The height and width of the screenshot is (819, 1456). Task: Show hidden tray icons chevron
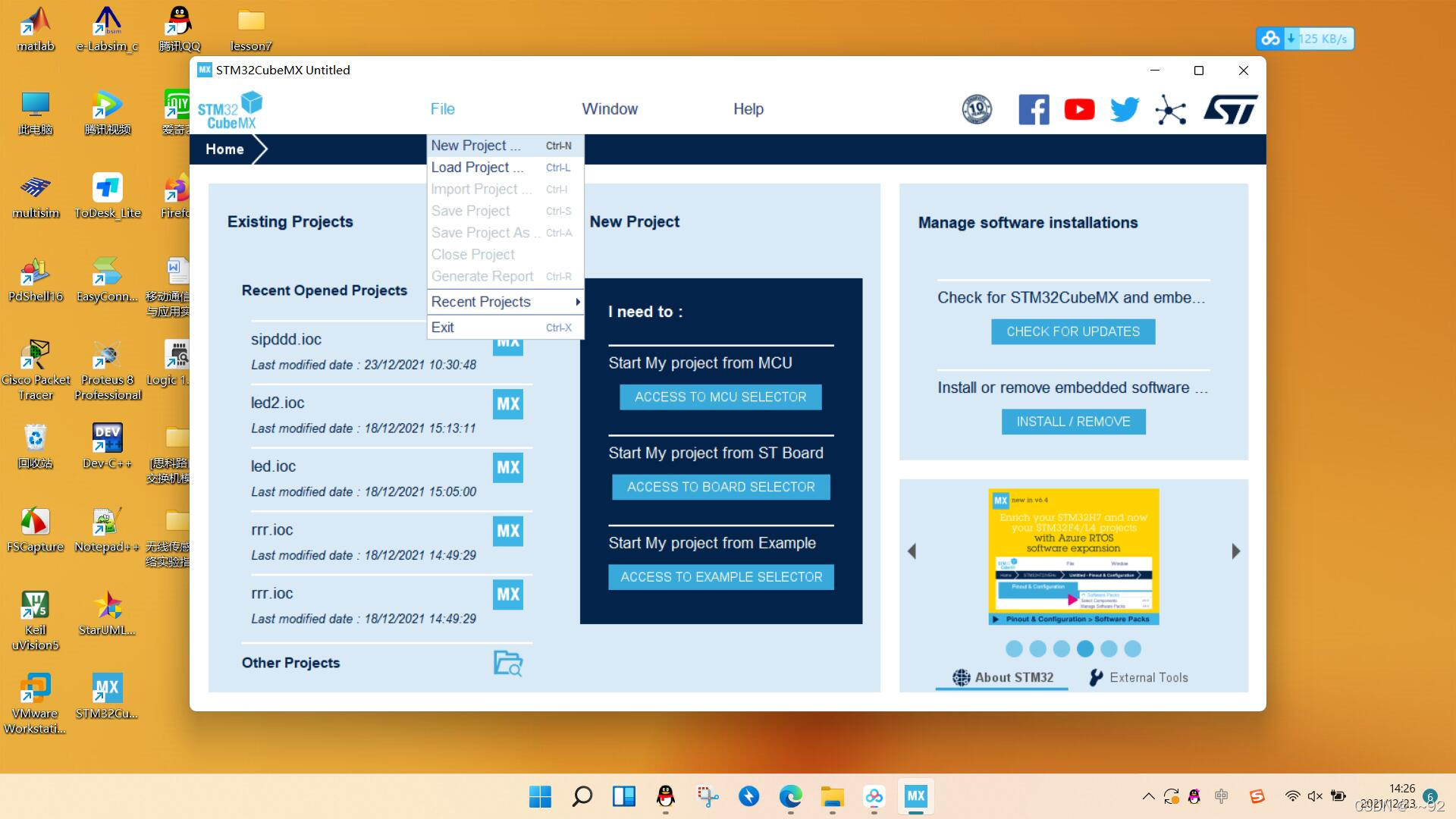[x=1148, y=796]
